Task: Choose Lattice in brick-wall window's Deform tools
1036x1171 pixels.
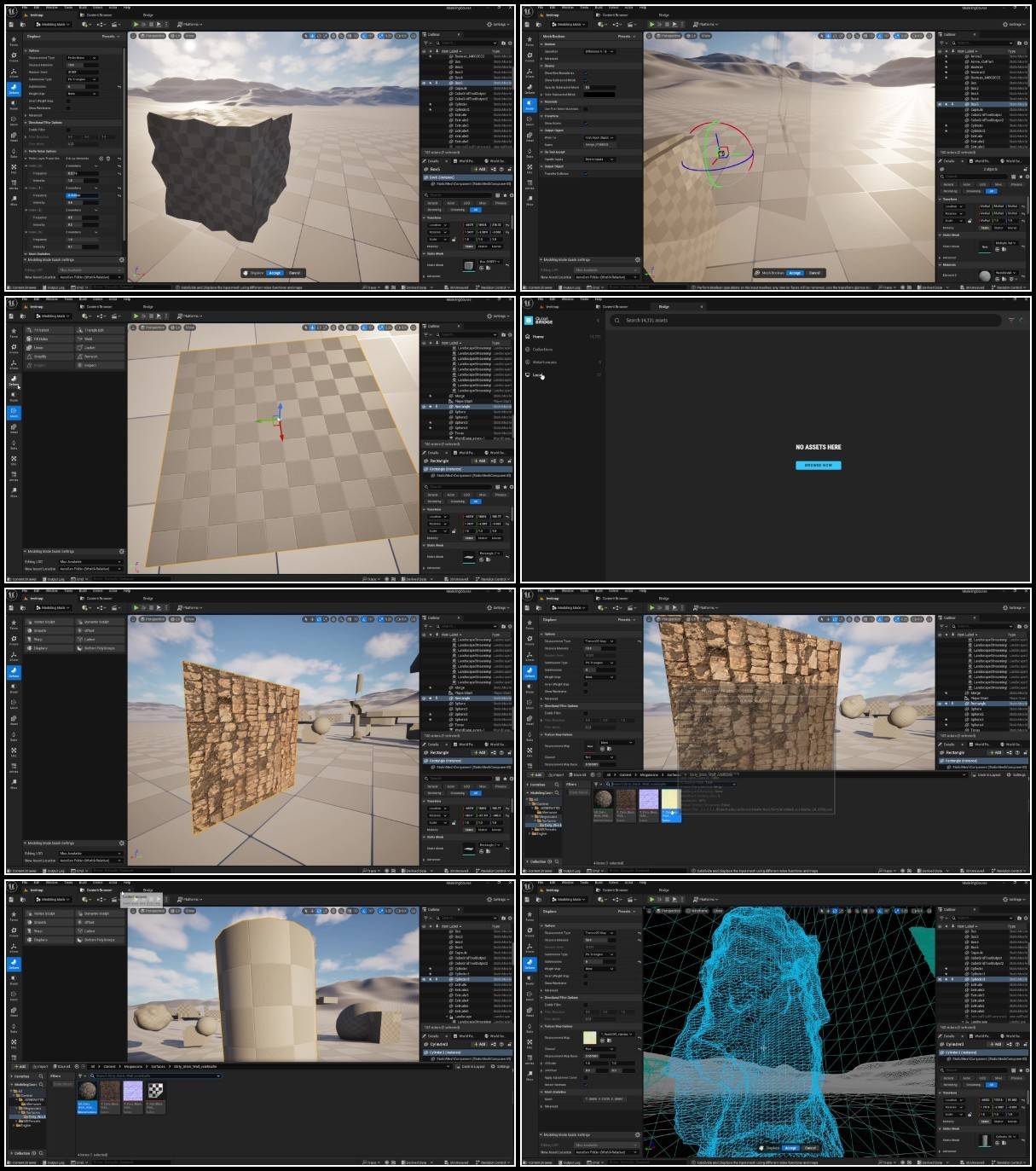Action: coord(101,639)
